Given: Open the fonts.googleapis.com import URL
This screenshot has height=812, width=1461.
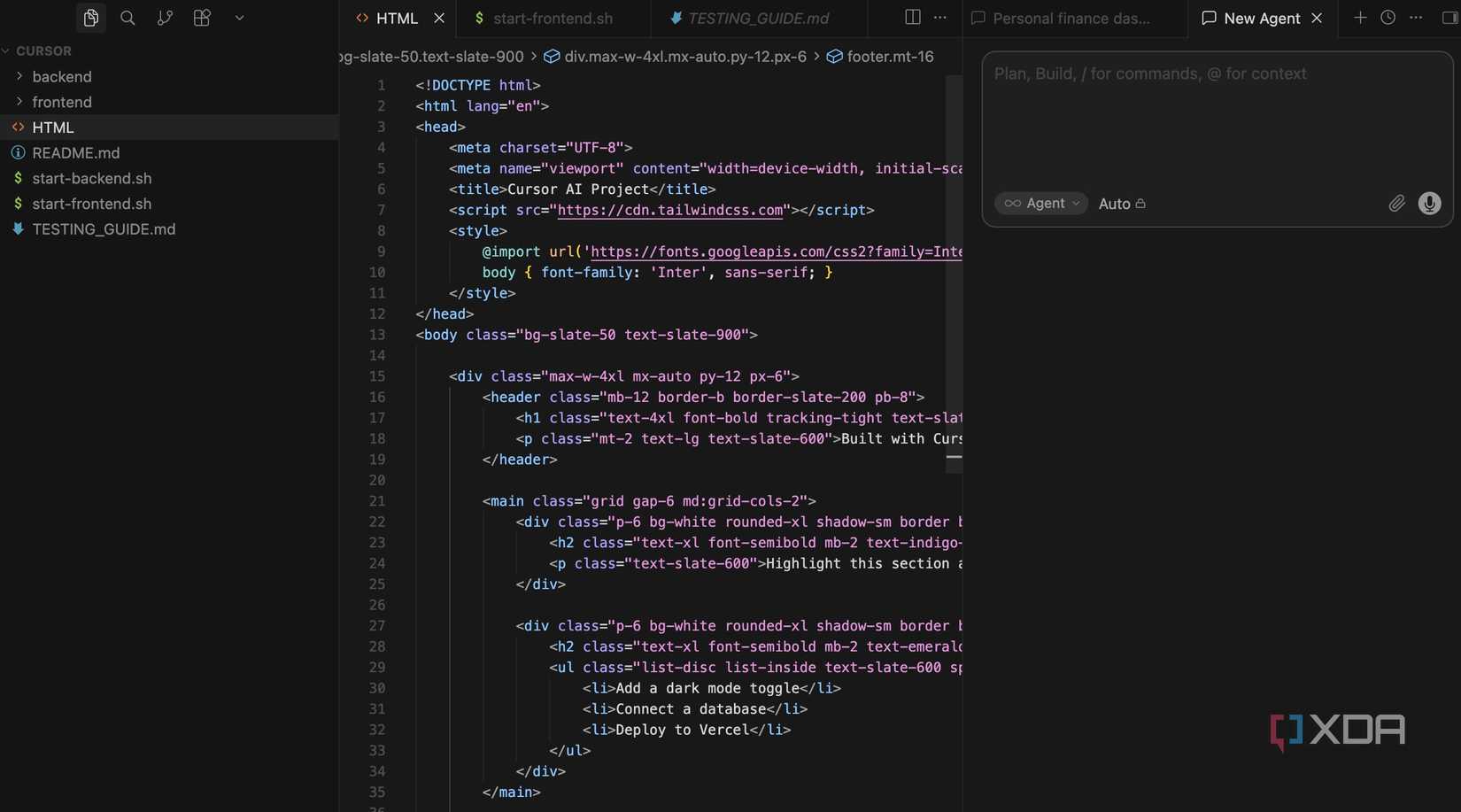Looking at the screenshot, I should pos(777,252).
